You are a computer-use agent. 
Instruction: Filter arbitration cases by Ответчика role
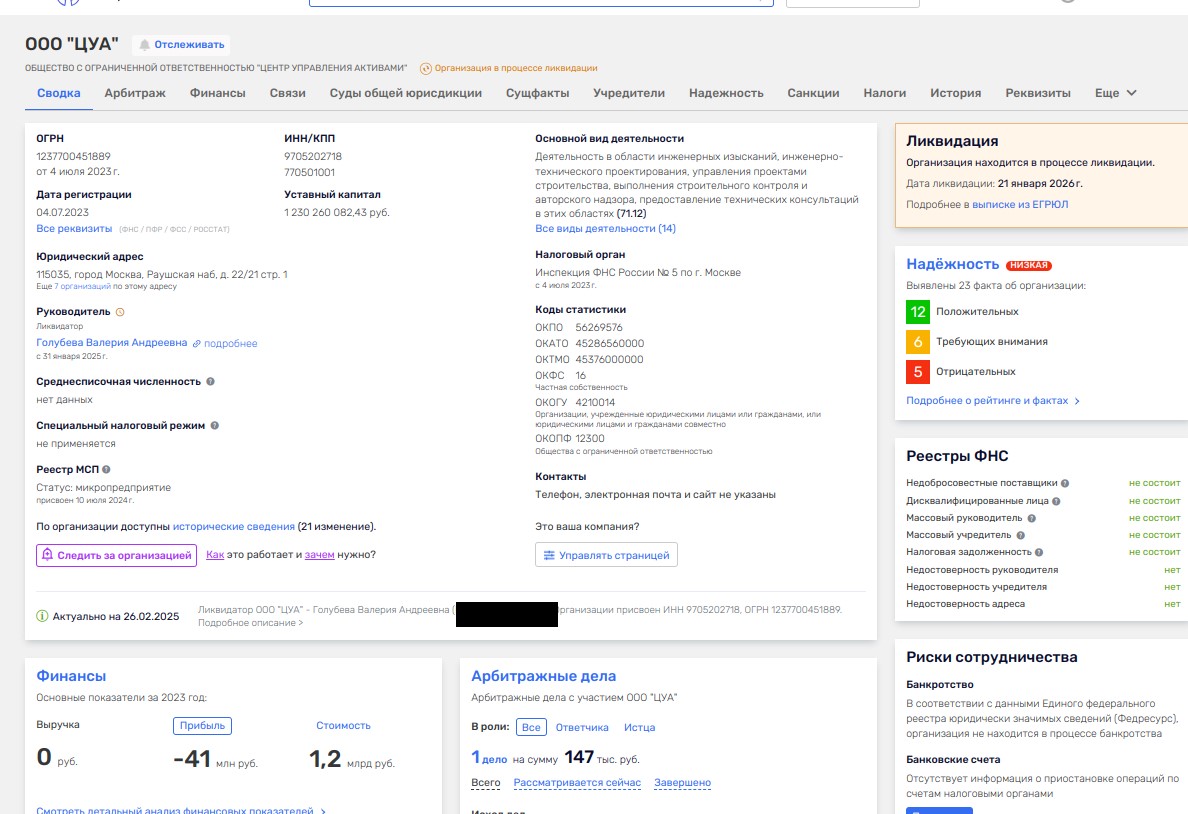point(582,728)
